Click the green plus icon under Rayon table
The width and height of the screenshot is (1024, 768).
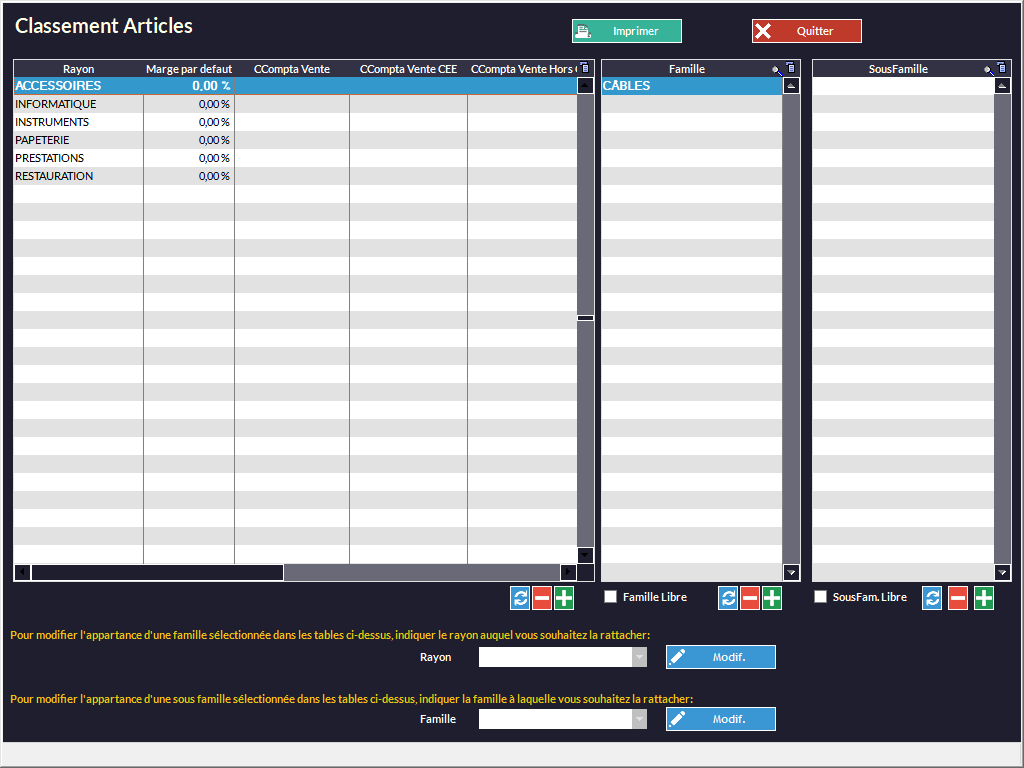[564, 598]
